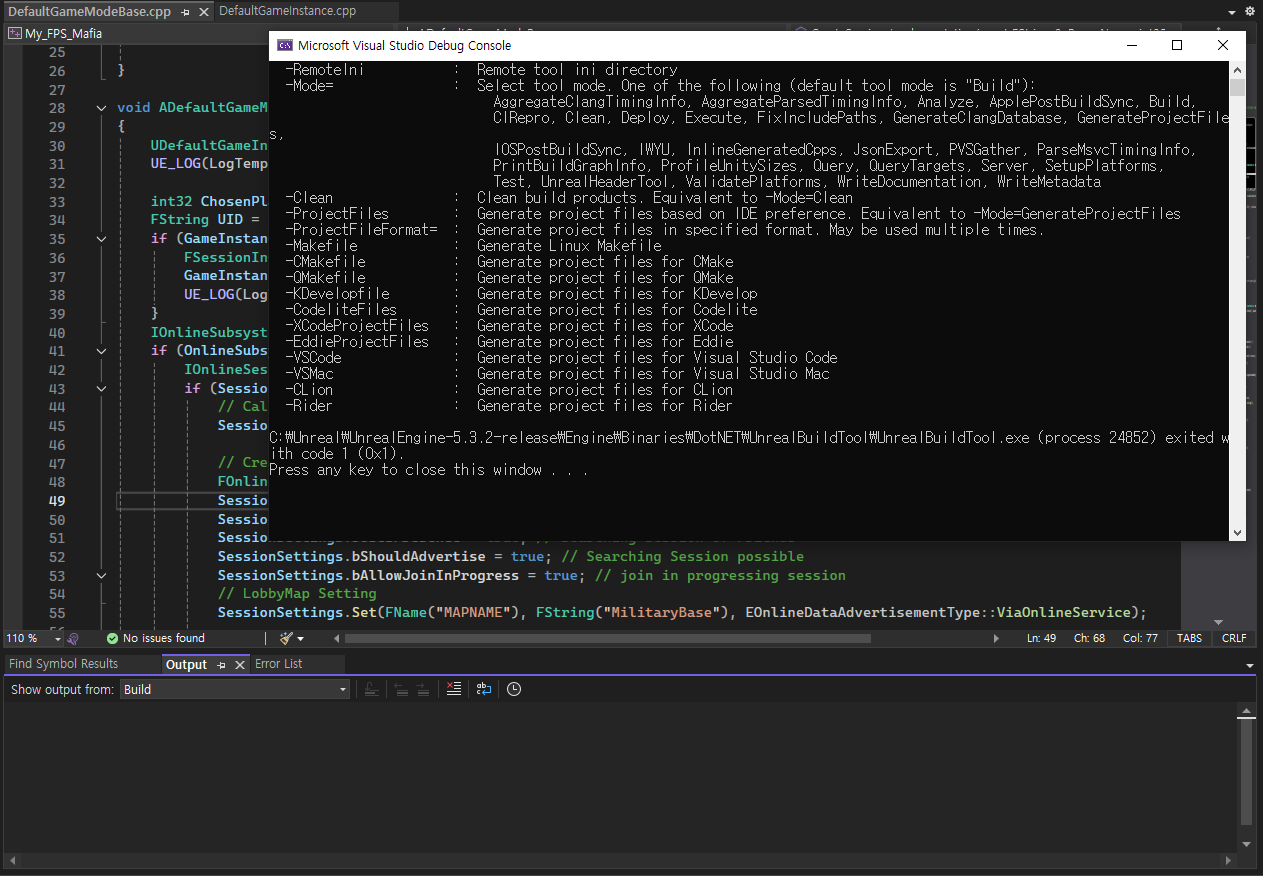Click the Find Message in Code icon
Screen dimensions: 1263x876
point(371,689)
